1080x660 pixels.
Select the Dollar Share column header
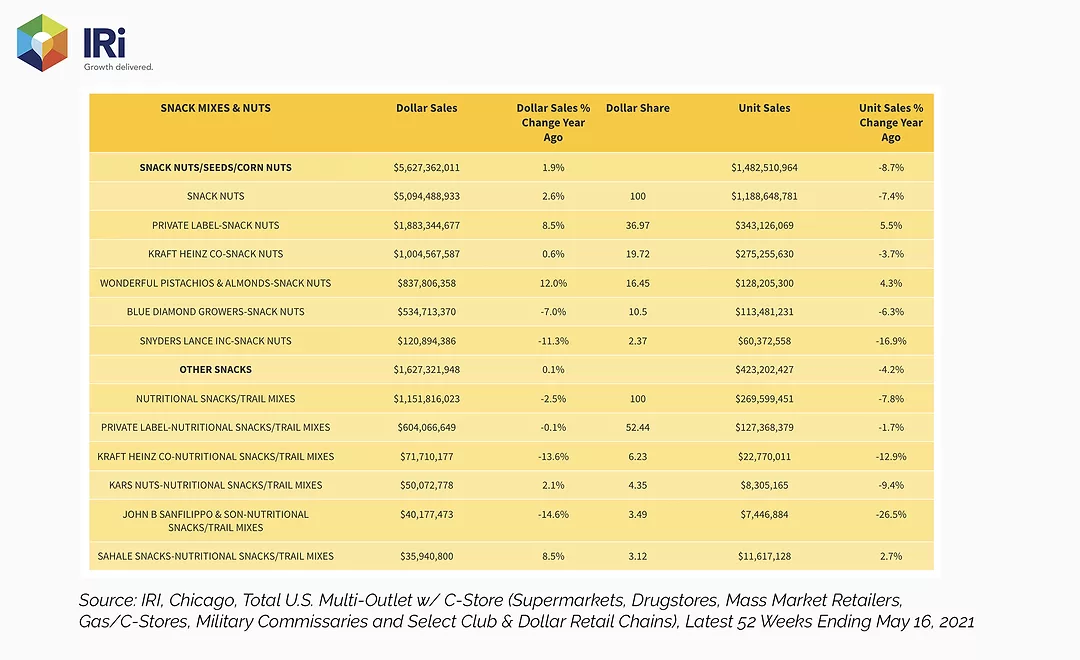point(638,108)
